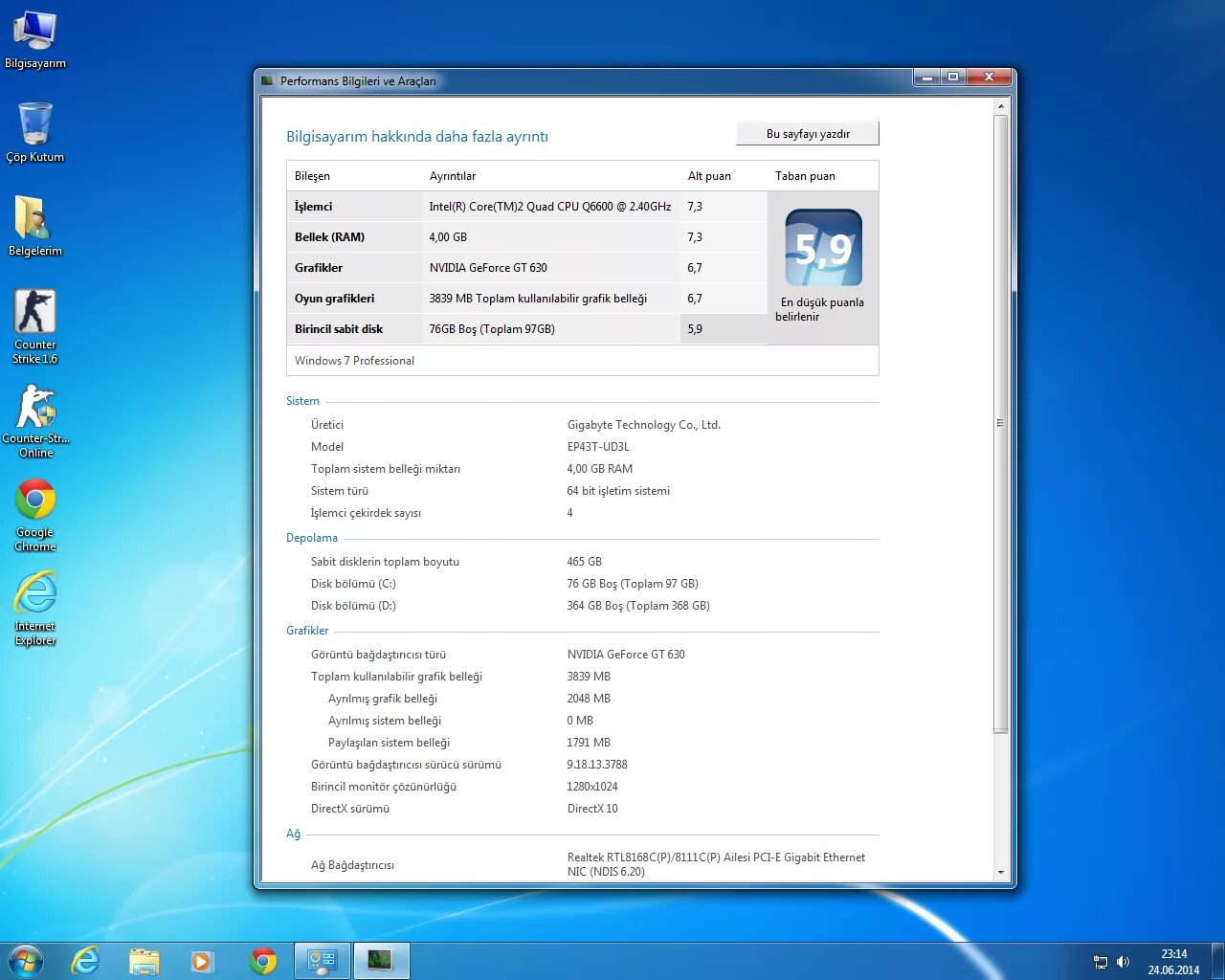Screen dimensions: 1225x980
Task: Click the Alt puan column header
Action: [709, 176]
